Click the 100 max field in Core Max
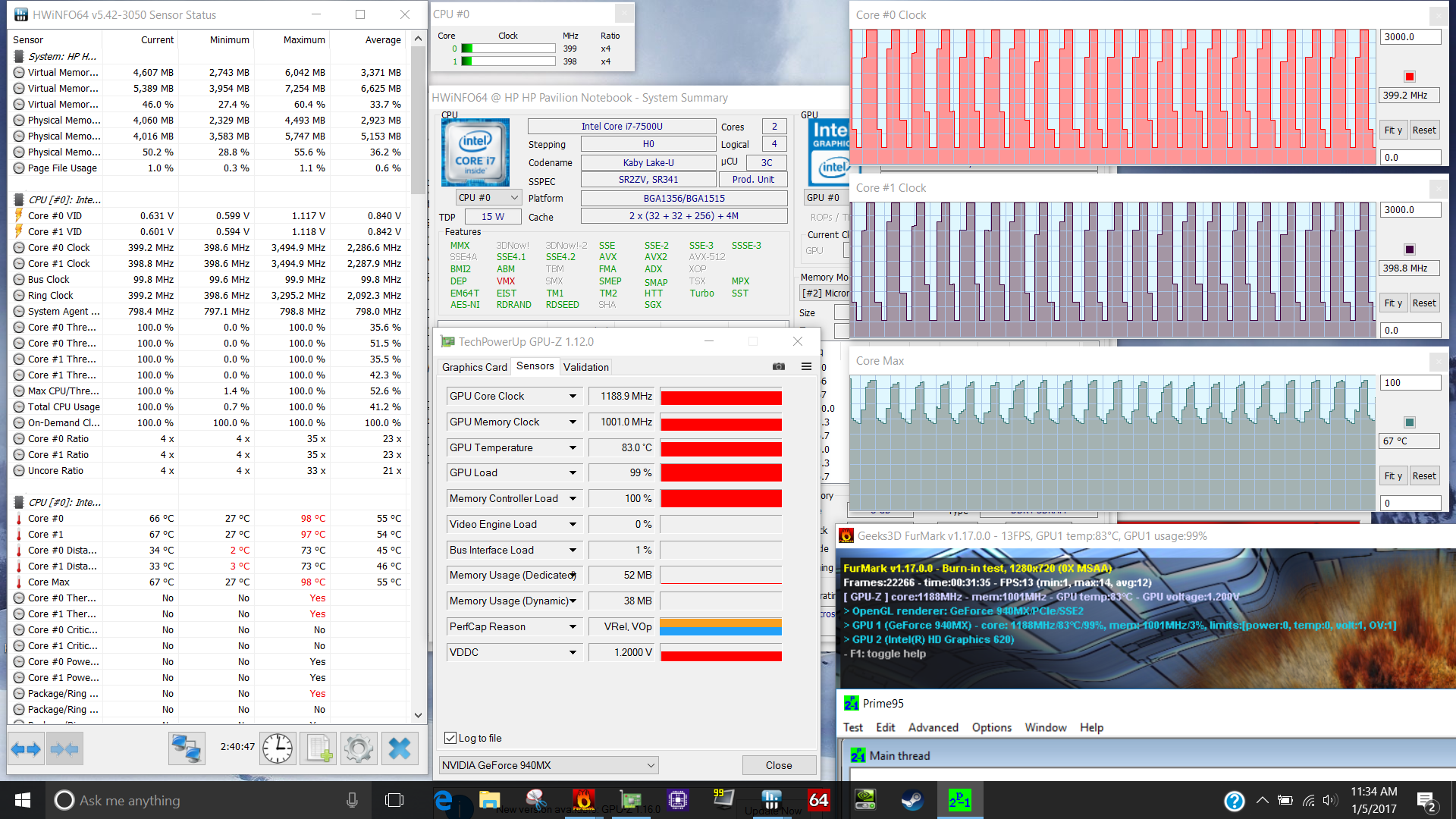Image resolution: width=1456 pixels, height=819 pixels. pyautogui.click(x=1410, y=382)
